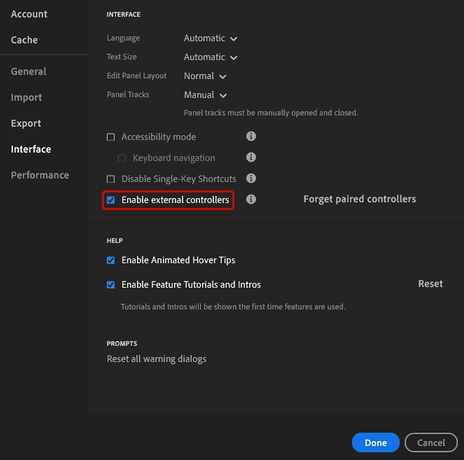This screenshot has width=464, height=460.
Task: Check Disable Single-Key Shortcuts
Action: point(111,179)
